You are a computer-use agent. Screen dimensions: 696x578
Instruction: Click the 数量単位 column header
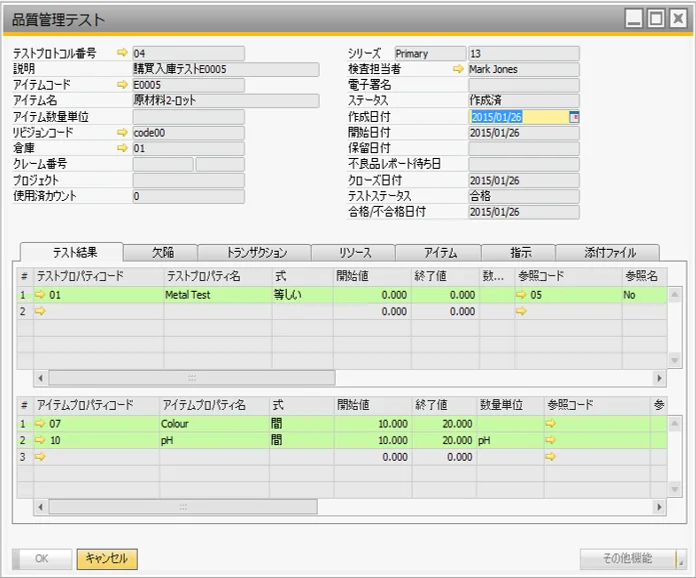tap(510, 405)
